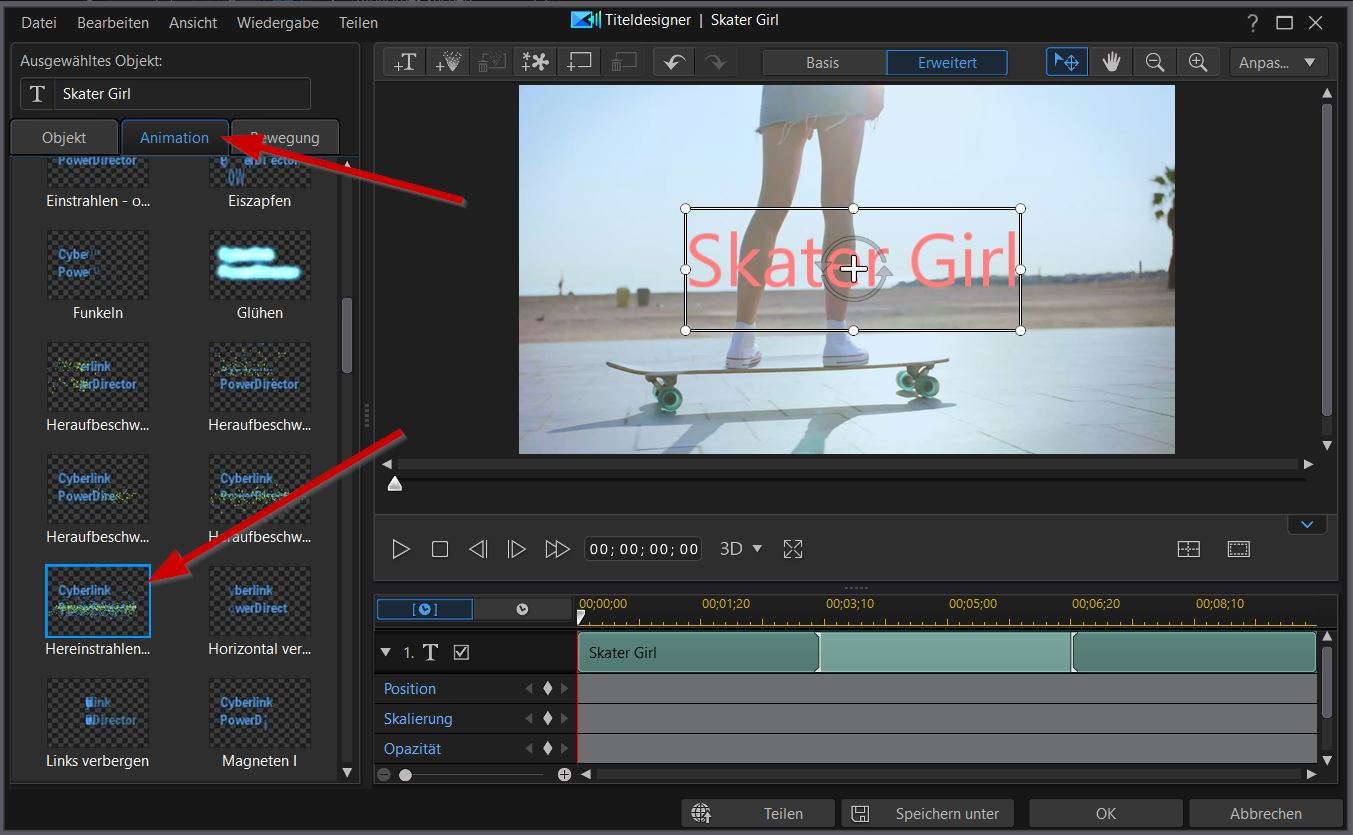
Task: Add Position keyframe diamond
Action: [547, 689]
